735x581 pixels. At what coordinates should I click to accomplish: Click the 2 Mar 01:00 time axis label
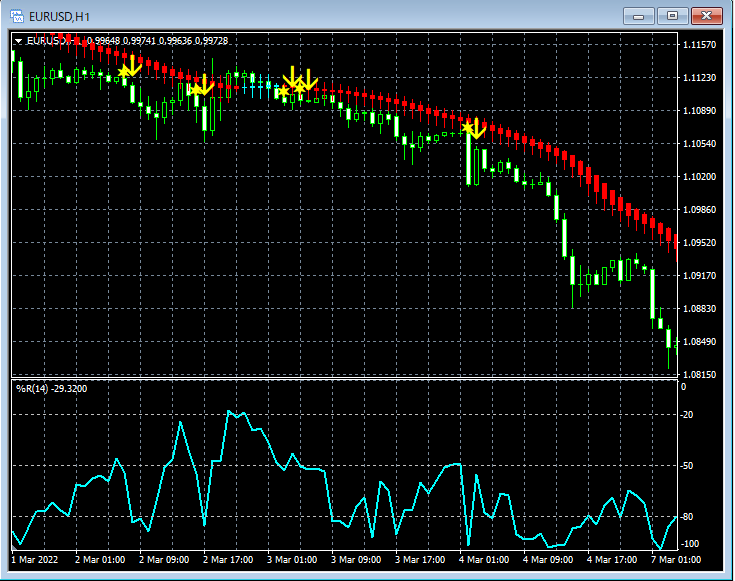coord(100,560)
